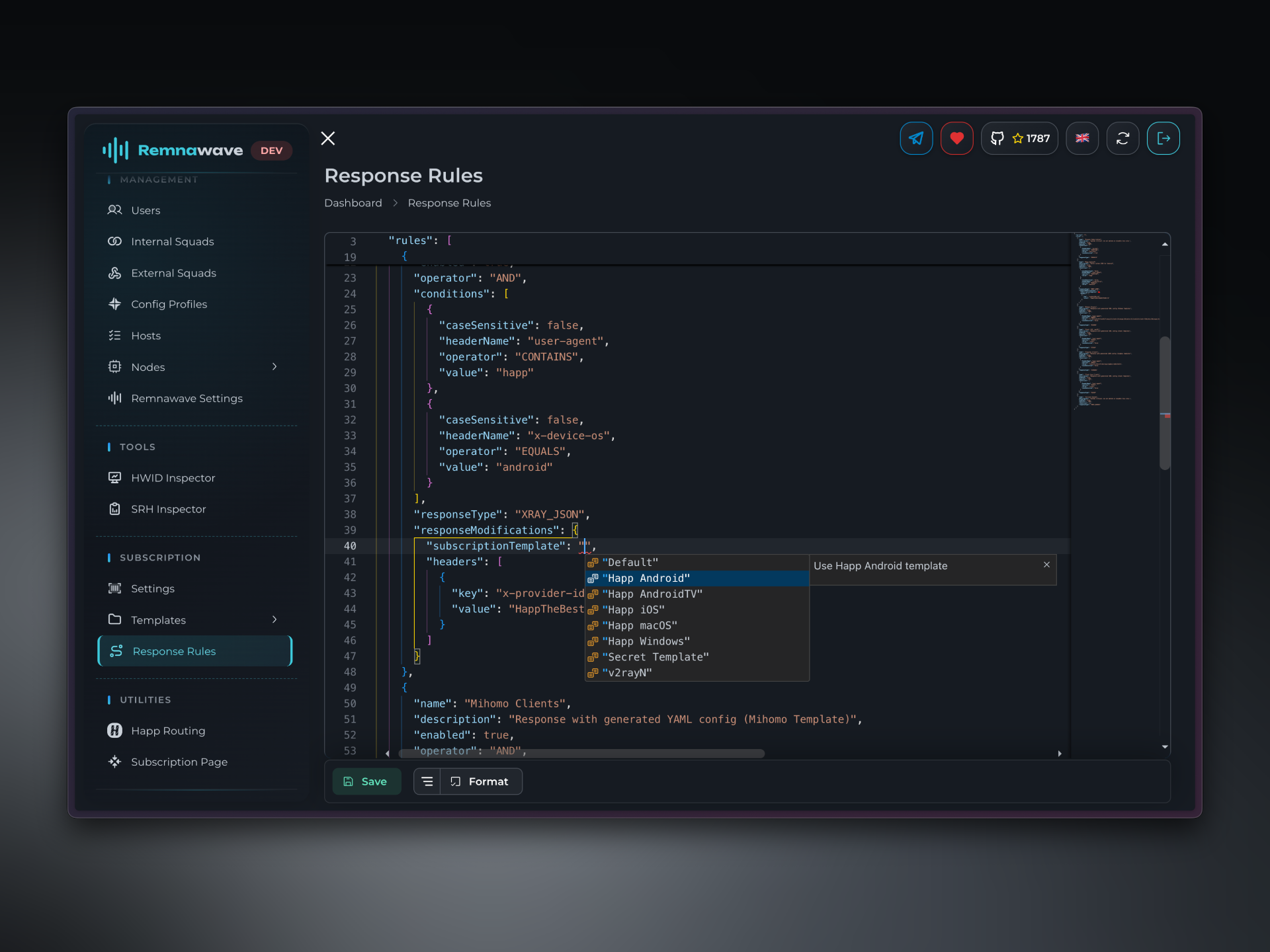The image size is (1270, 952).
Task: Click the UK flag language icon
Action: [1082, 138]
